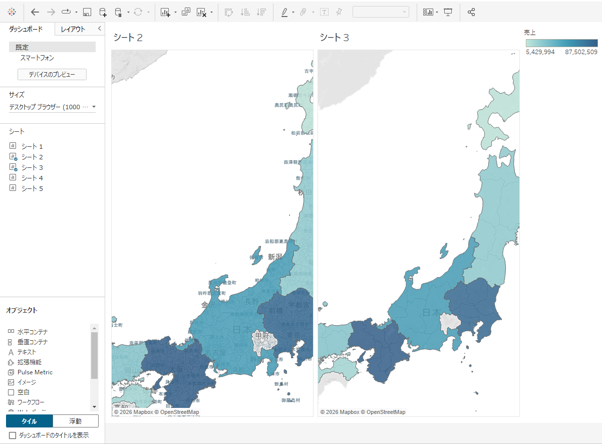Image resolution: width=602 pixels, height=444 pixels.
Task: Collapse the side pane with chevron
Action: click(99, 28)
